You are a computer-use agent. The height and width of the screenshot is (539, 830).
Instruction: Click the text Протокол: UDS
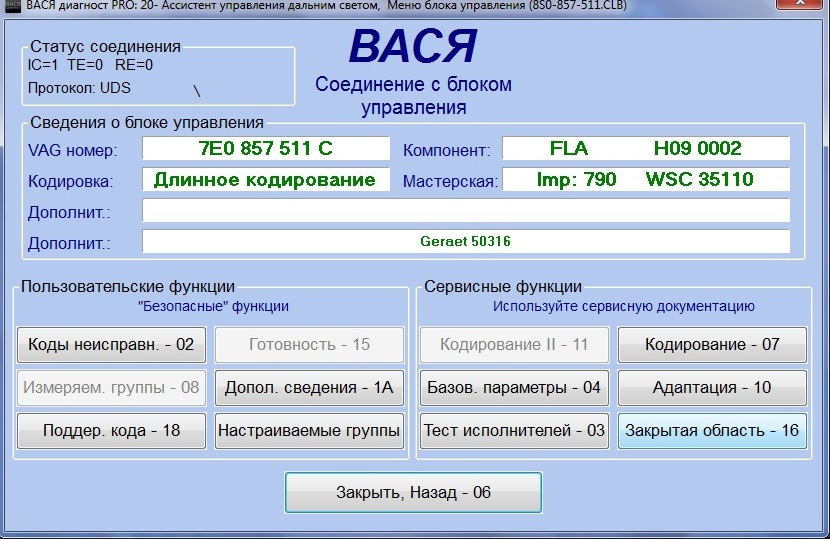click(x=79, y=88)
